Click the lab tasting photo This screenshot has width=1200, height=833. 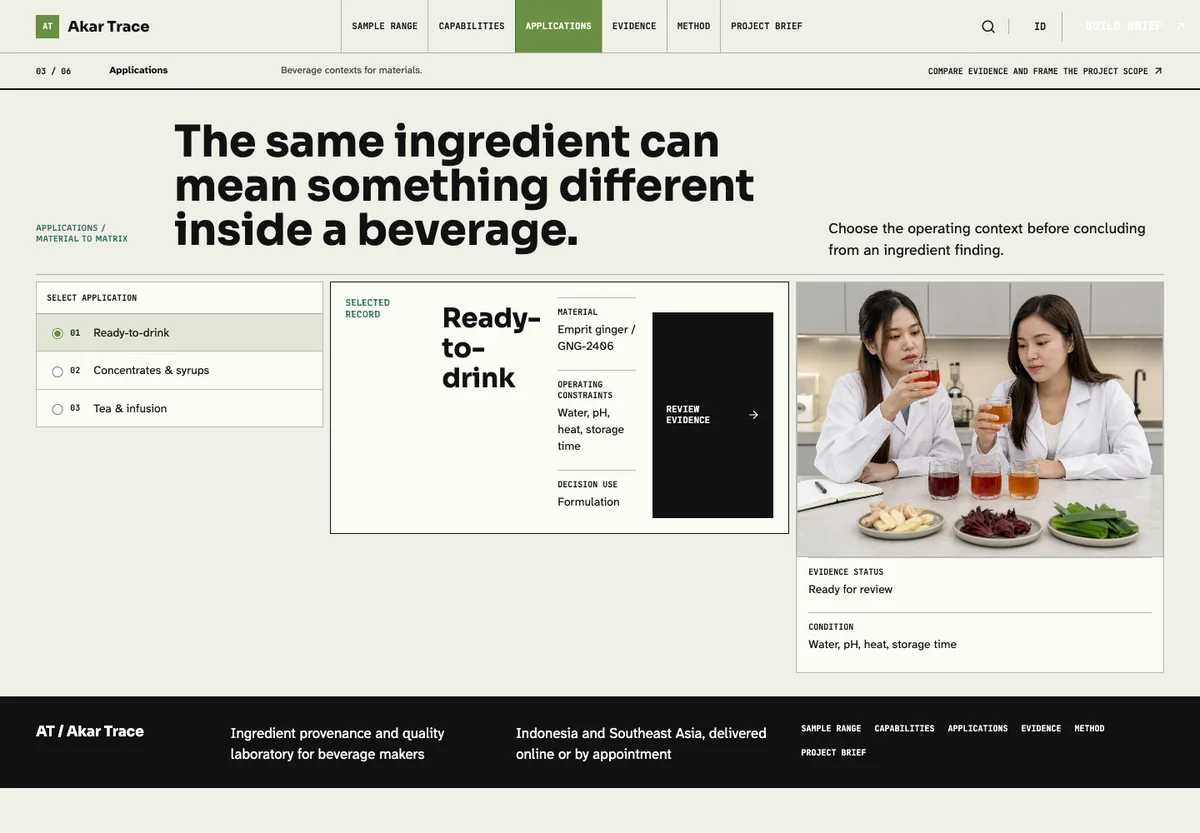tap(980, 419)
